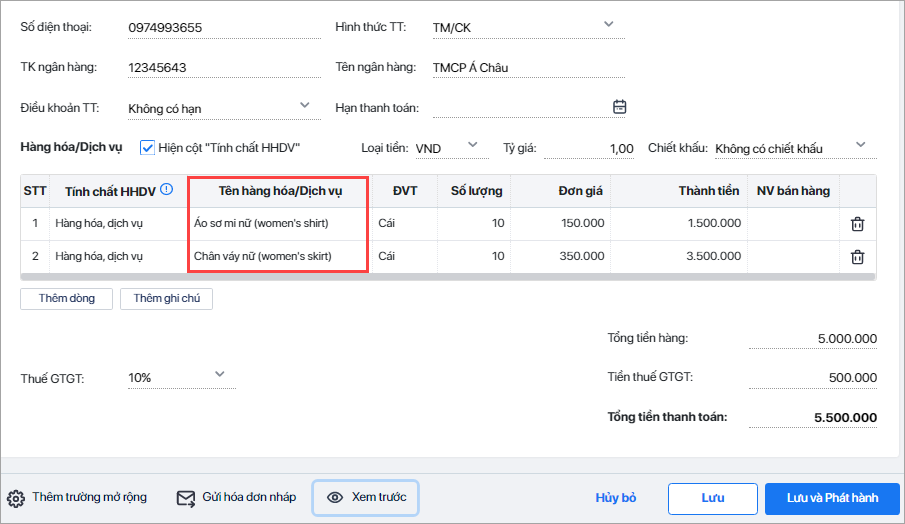Click Đơn giá 350.000 cell
The width and height of the screenshot is (905, 524).
coord(560,256)
